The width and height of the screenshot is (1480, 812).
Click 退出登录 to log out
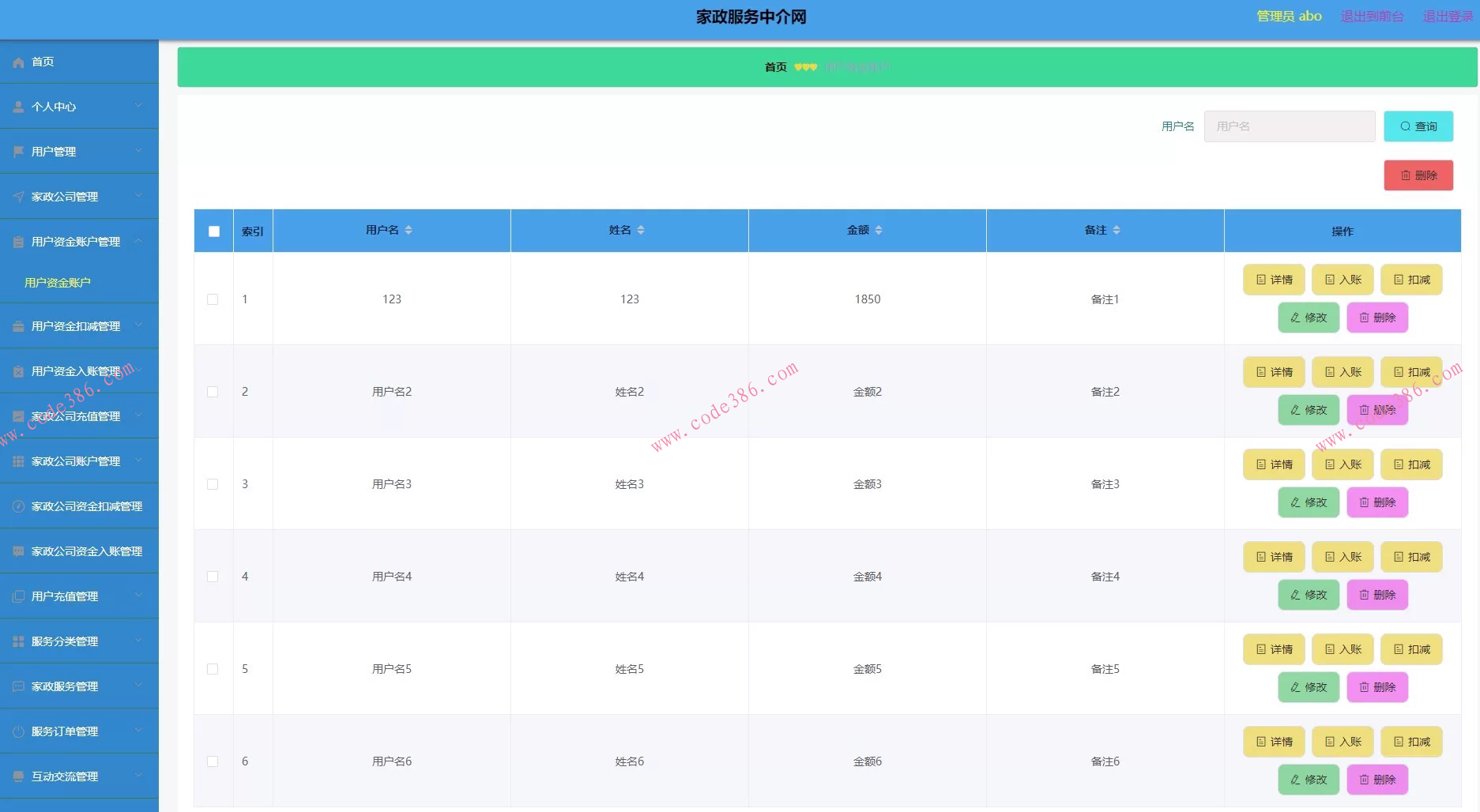point(1448,16)
